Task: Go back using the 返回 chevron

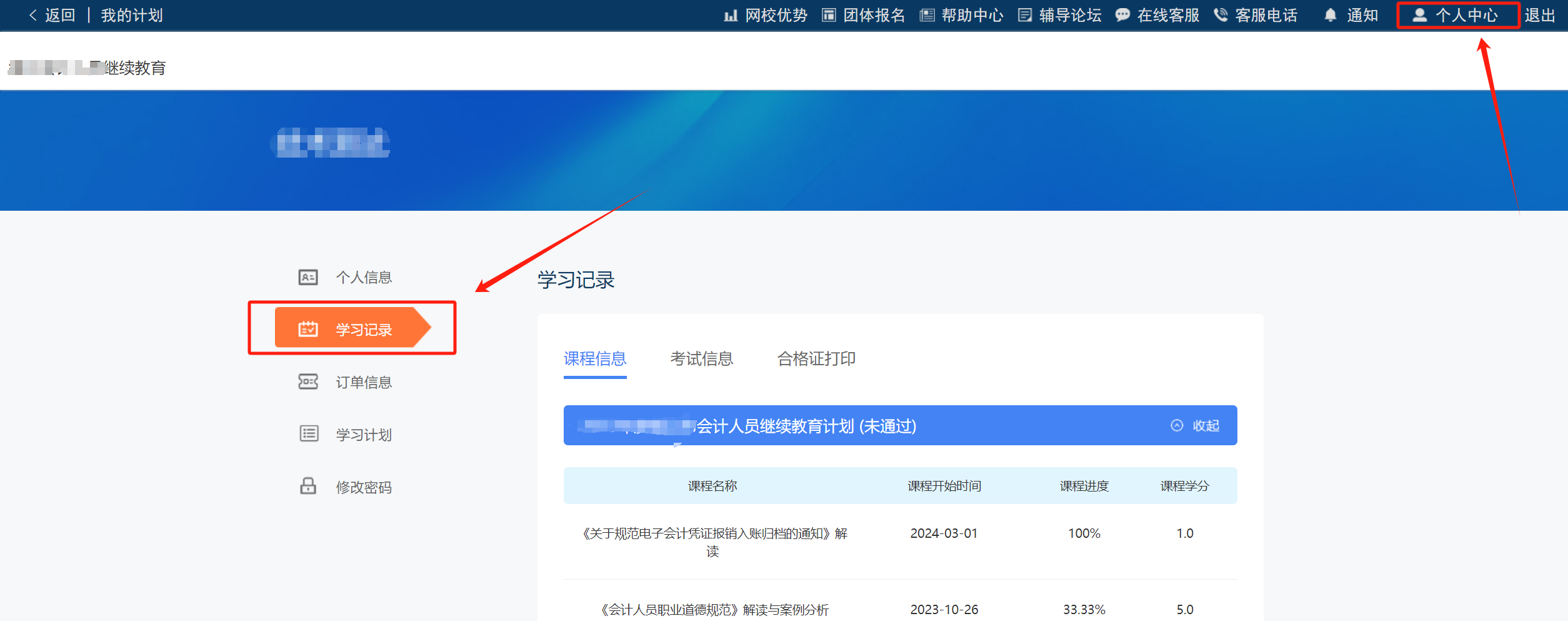Action: point(34,16)
